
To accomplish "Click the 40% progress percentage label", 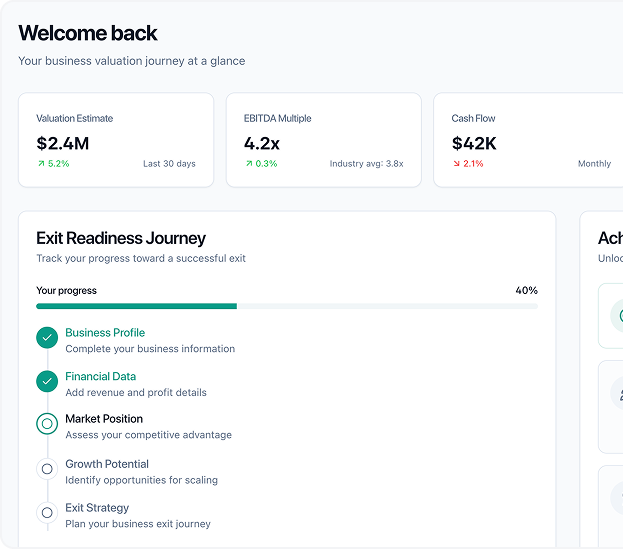I will pos(526,291).
